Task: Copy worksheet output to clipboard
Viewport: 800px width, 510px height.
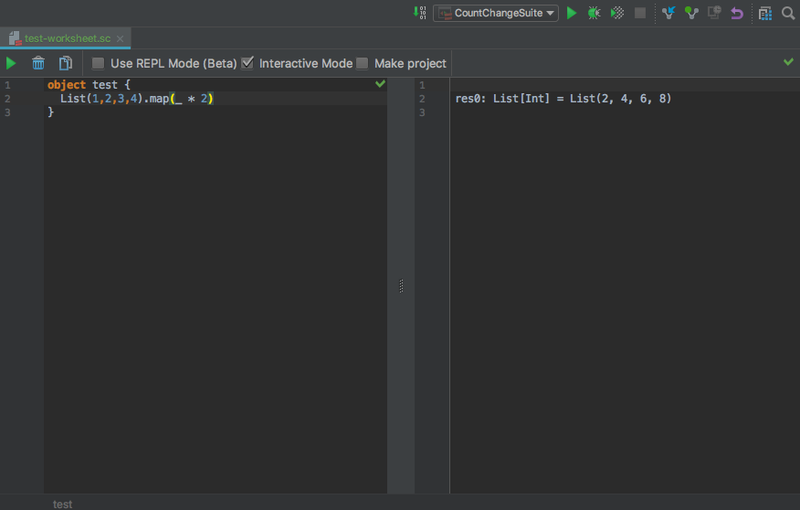Action: (65, 63)
